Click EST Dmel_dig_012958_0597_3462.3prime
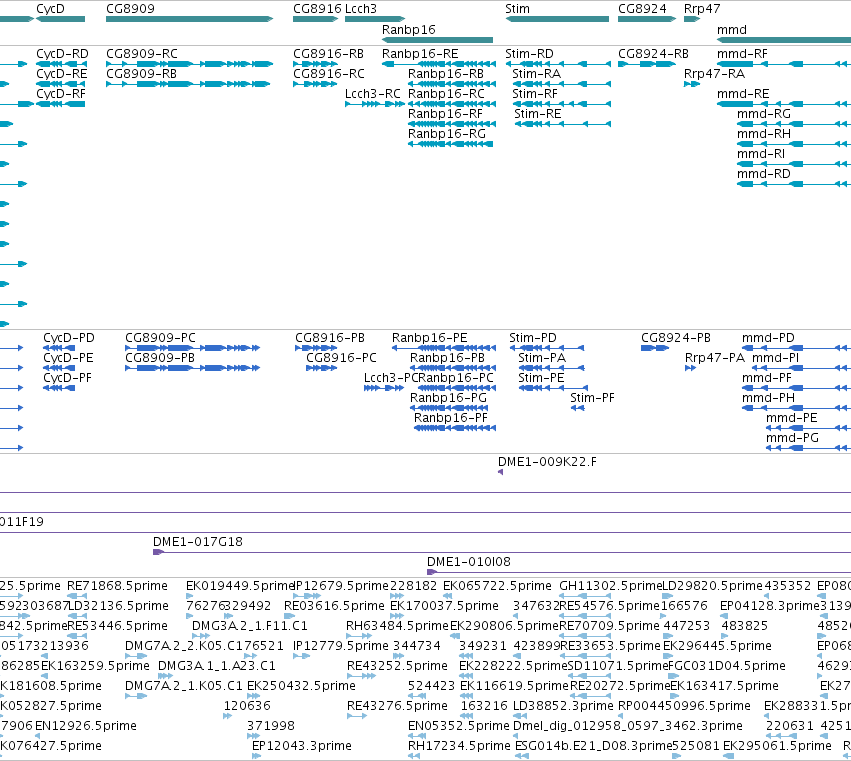 tap(516, 736)
